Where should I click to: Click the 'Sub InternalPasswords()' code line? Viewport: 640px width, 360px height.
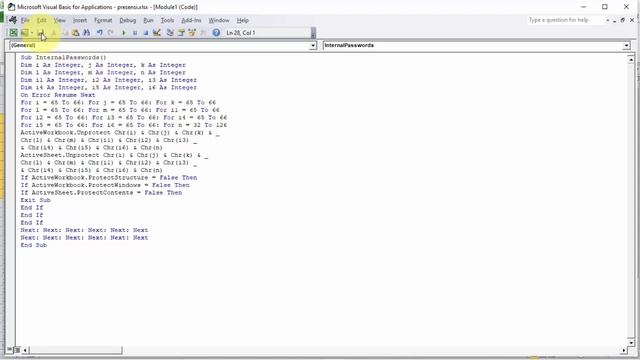pos(63,58)
